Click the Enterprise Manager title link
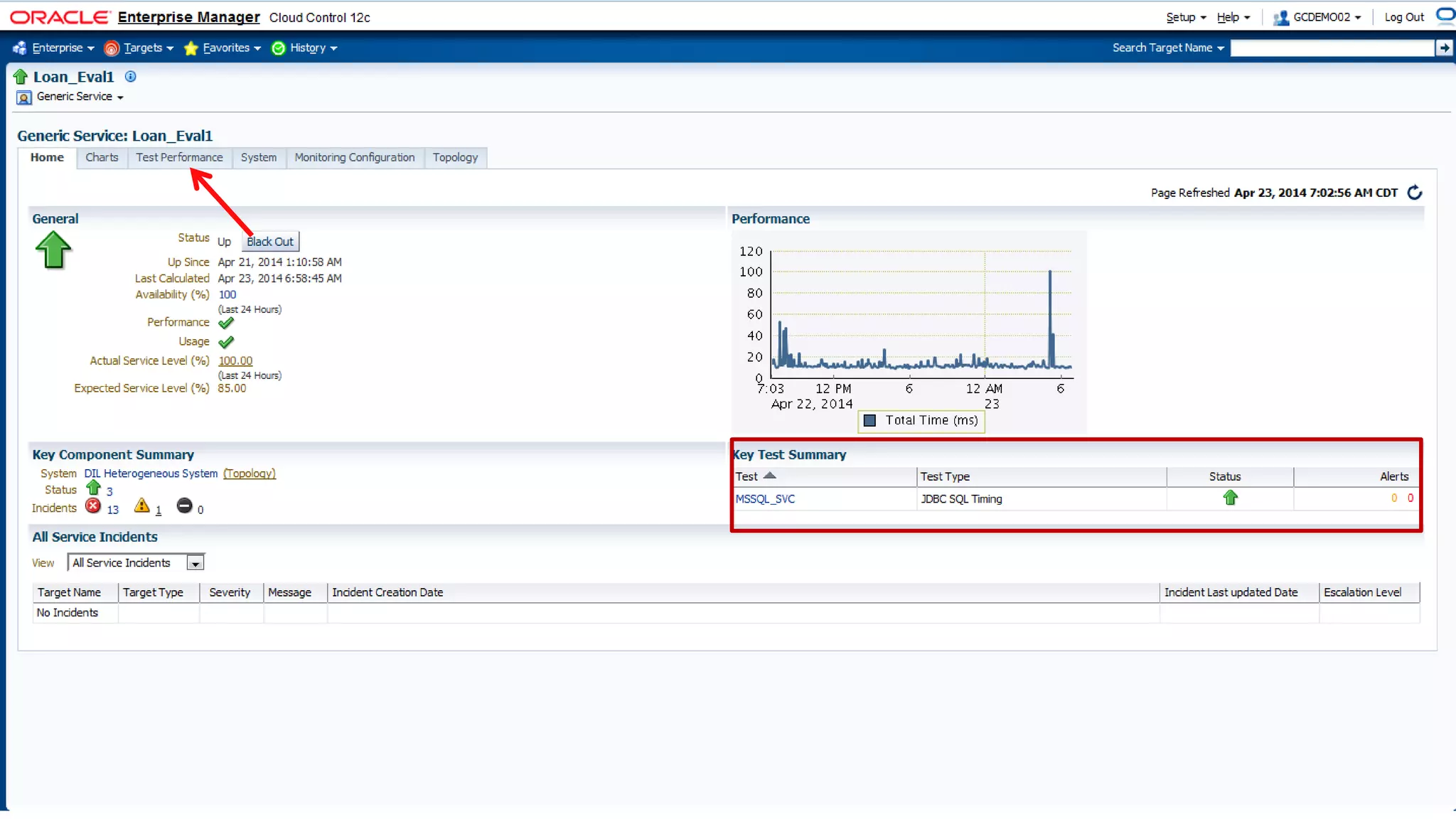The image size is (1456, 819). (188, 17)
